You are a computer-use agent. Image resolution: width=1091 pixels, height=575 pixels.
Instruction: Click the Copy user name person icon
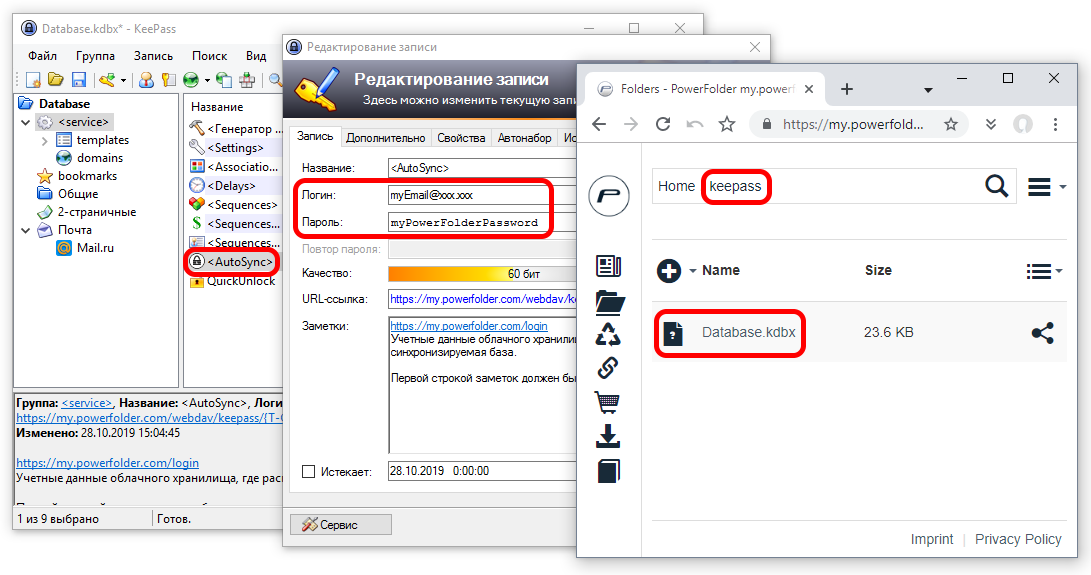tap(146, 80)
